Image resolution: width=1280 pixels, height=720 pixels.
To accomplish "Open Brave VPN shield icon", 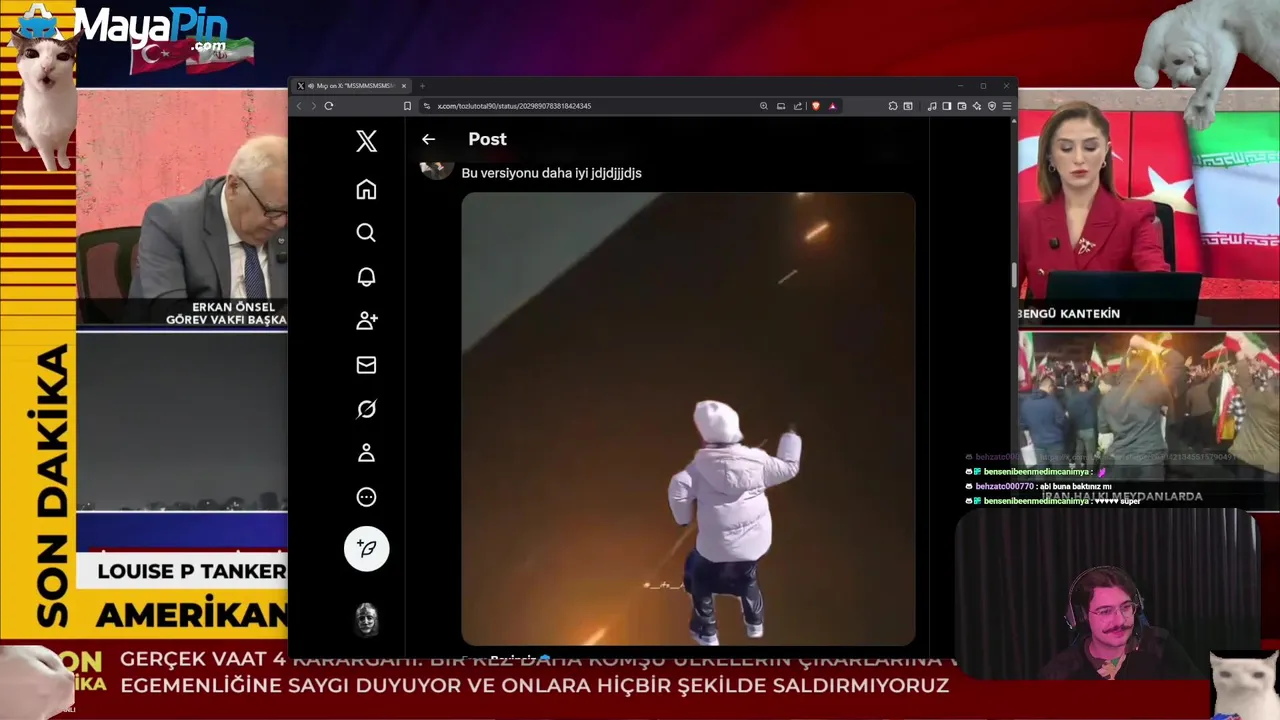I will [x=992, y=106].
